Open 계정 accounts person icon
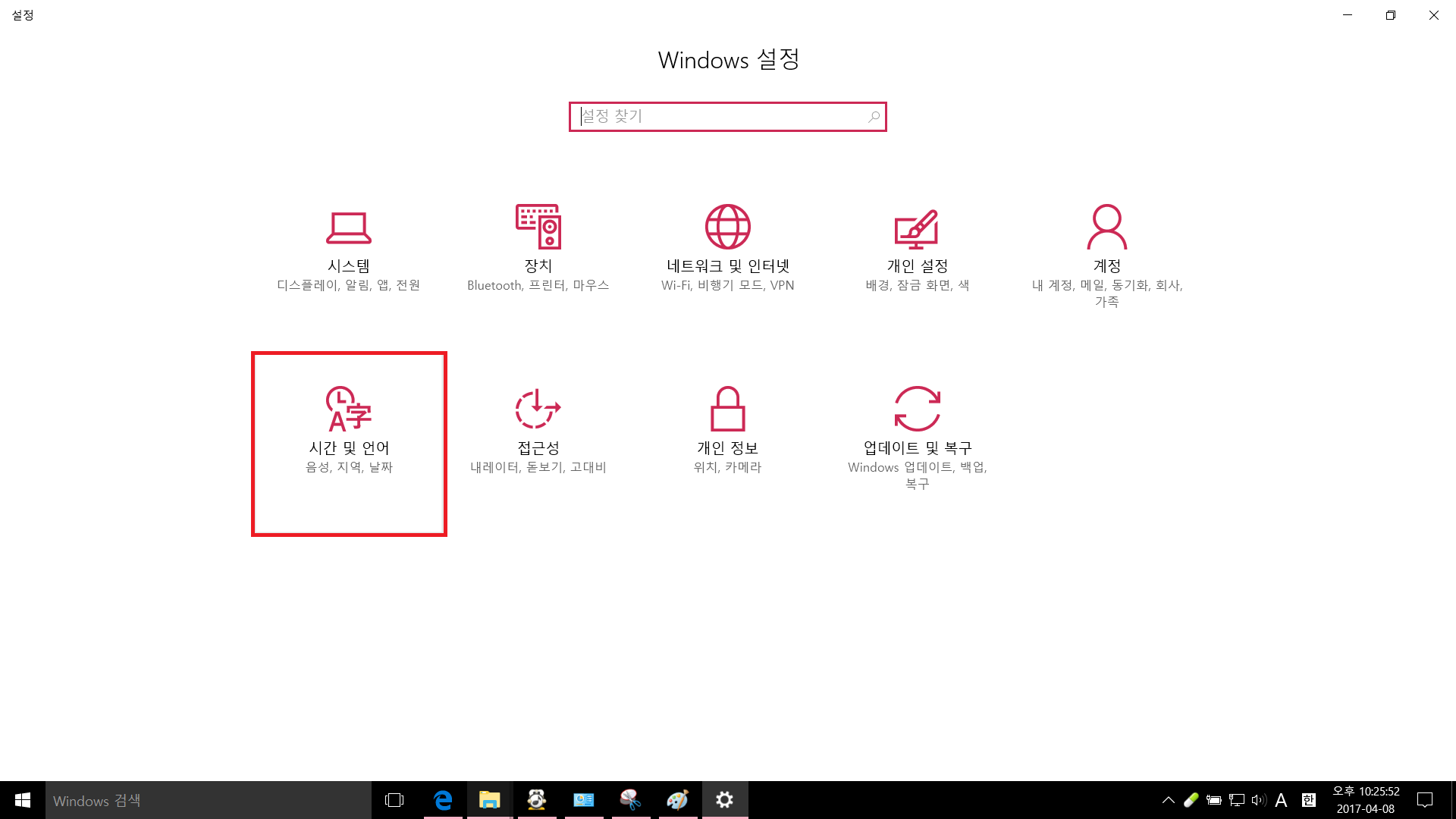Image resolution: width=1456 pixels, height=819 pixels. [1106, 227]
